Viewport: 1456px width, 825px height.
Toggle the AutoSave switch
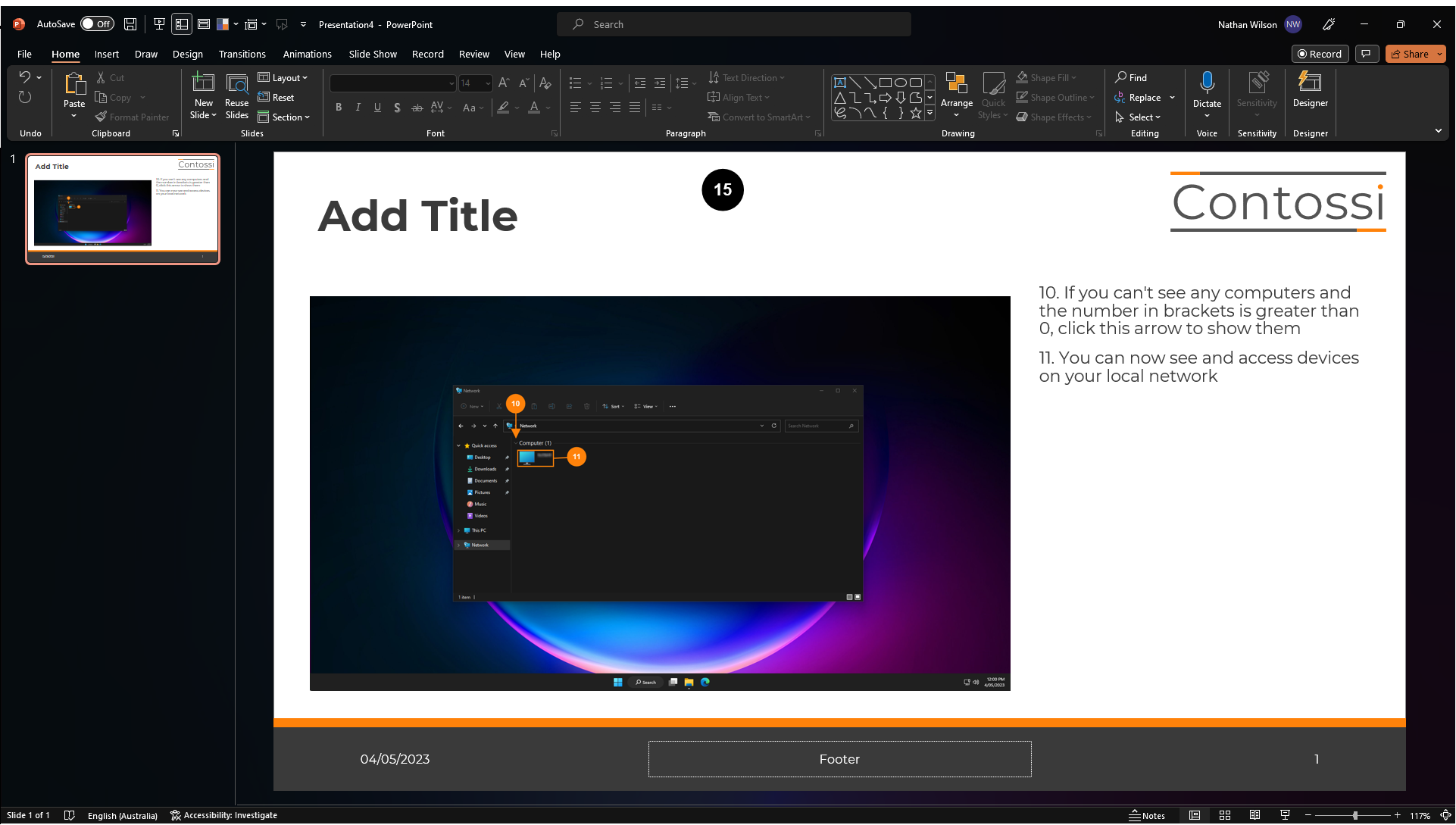(x=97, y=24)
